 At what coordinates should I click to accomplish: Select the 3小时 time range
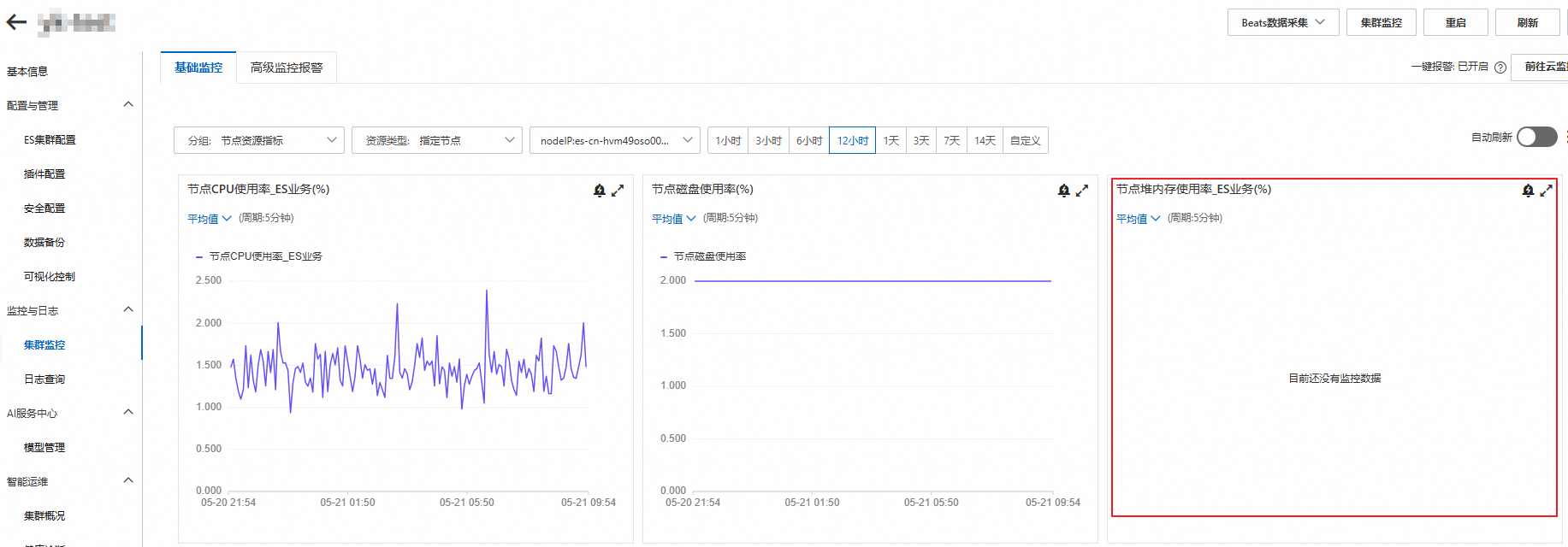[x=768, y=140]
